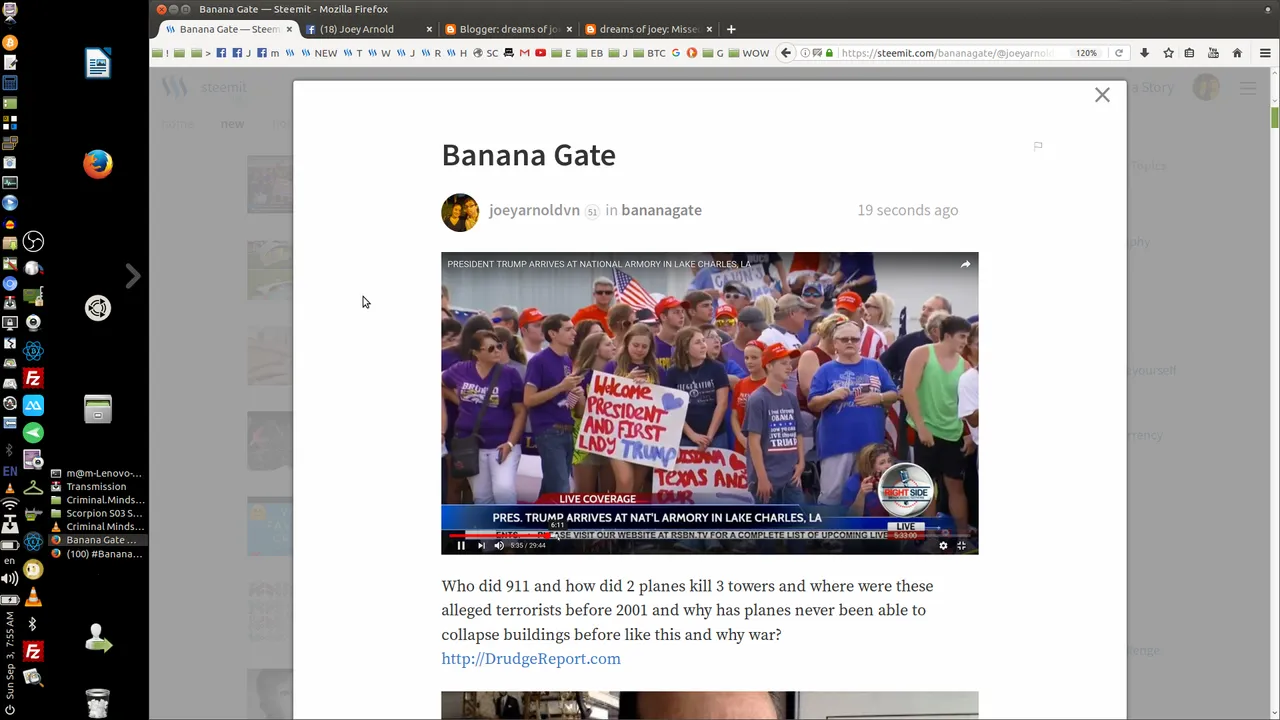This screenshot has height=720, width=1280.
Task: Switch to dreams of joey: Misse tab
Action: pos(648,29)
